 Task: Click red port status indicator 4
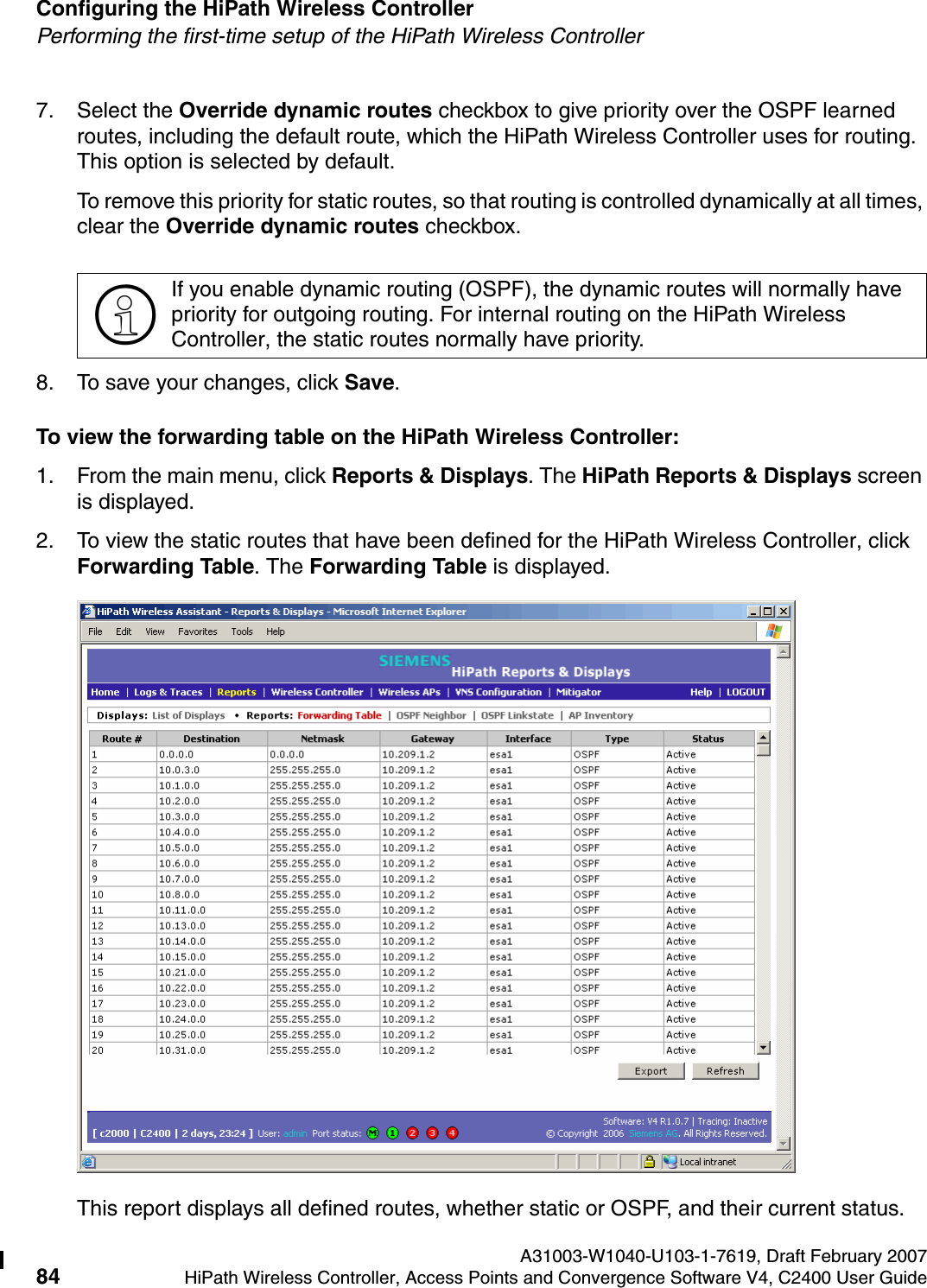453,1132
